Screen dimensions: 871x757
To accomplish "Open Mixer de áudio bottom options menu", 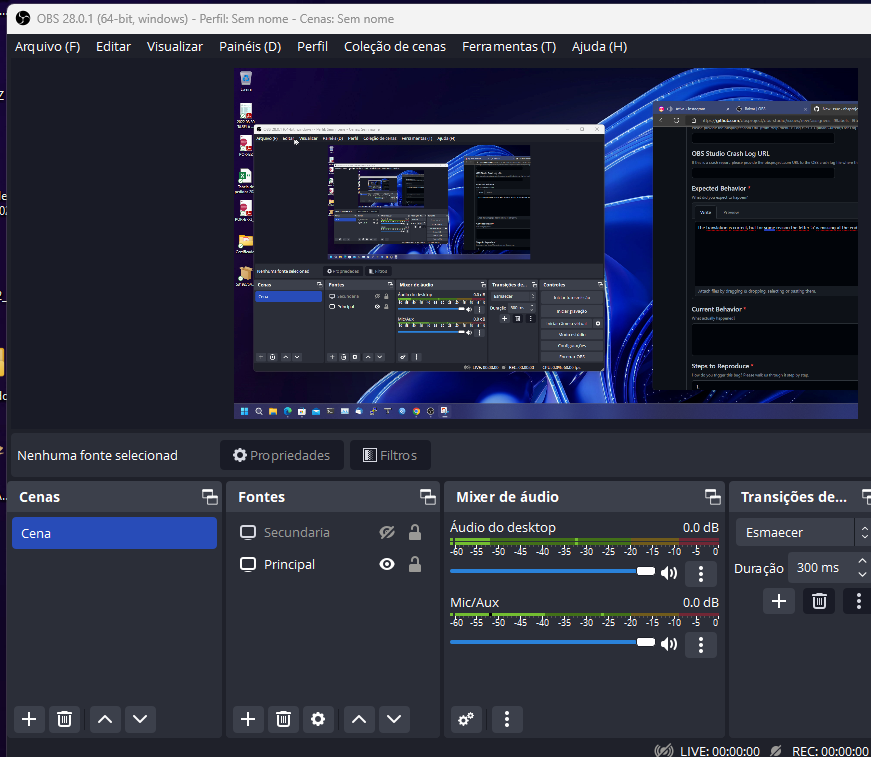I will [x=507, y=719].
